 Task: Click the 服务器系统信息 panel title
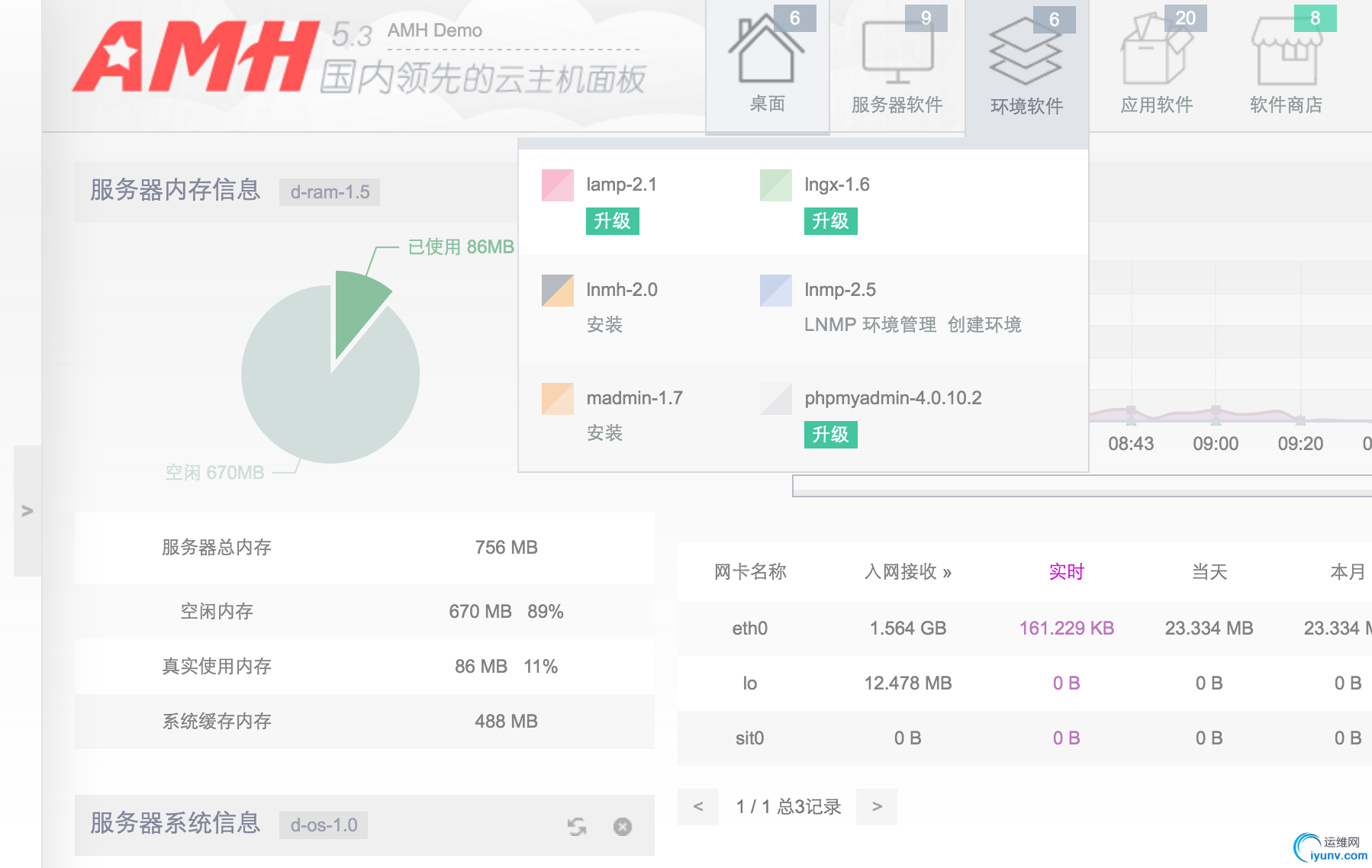click(176, 823)
